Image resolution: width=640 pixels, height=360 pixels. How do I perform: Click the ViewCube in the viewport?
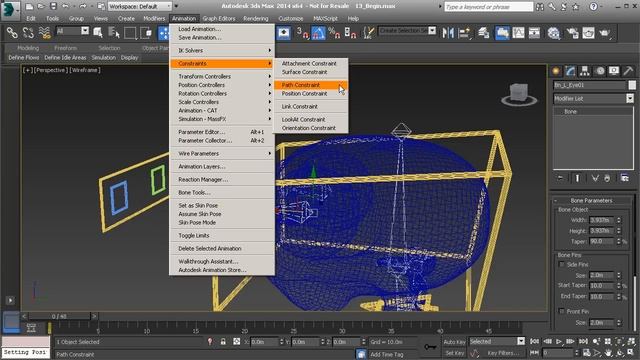click(x=519, y=94)
